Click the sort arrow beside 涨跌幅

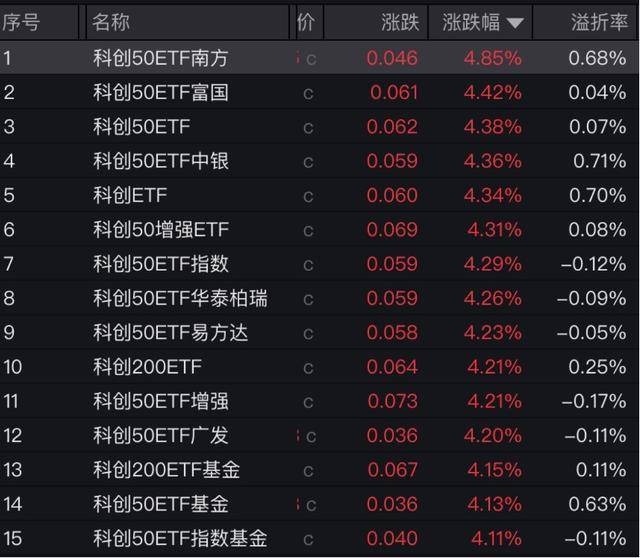[515, 23]
